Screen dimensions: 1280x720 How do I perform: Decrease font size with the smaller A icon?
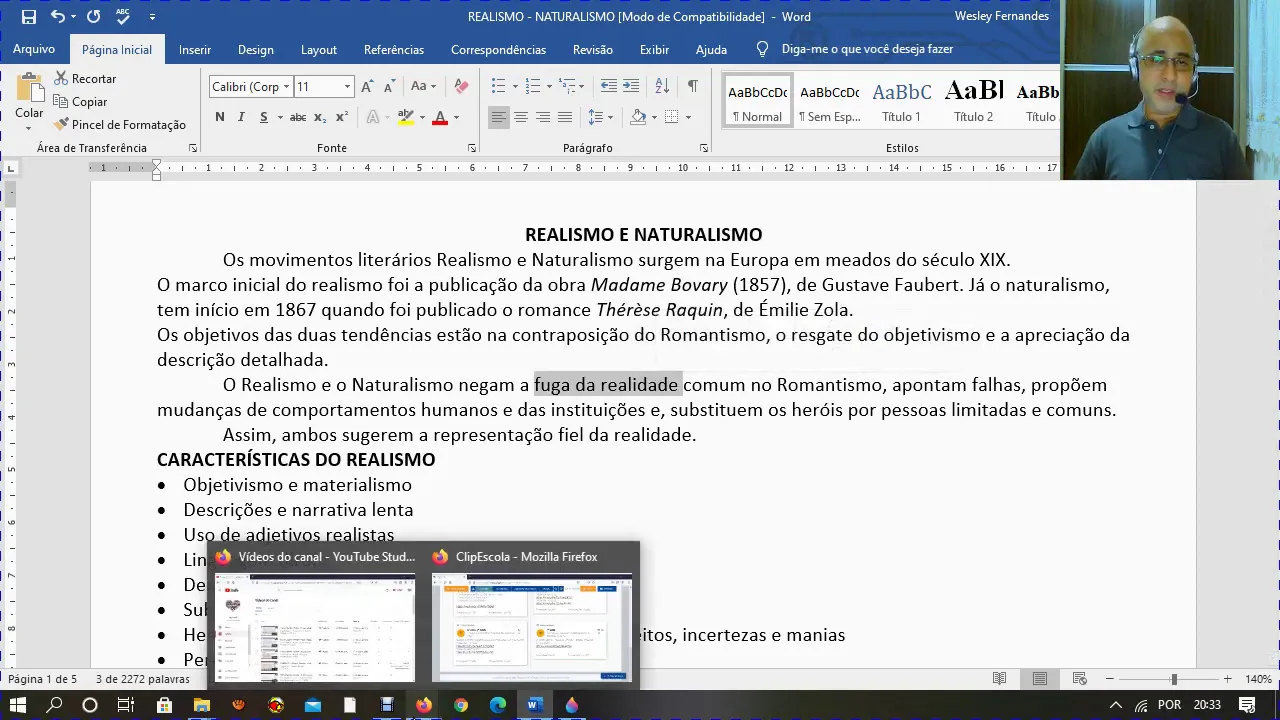390,87
